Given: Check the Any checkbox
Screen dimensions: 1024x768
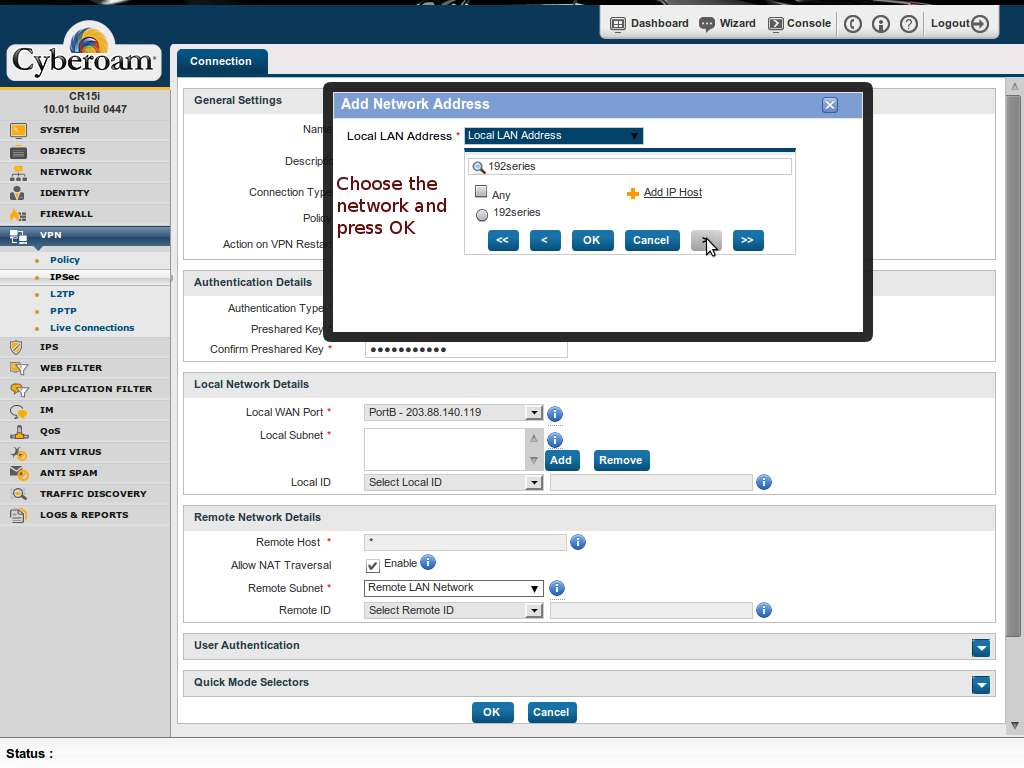Looking at the screenshot, I should [481, 191].
